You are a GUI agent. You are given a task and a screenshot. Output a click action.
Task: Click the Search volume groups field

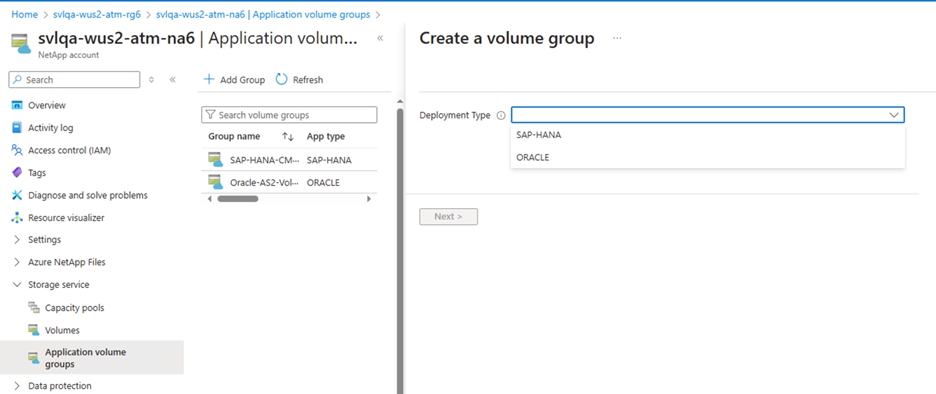click(x=290, y=115)
